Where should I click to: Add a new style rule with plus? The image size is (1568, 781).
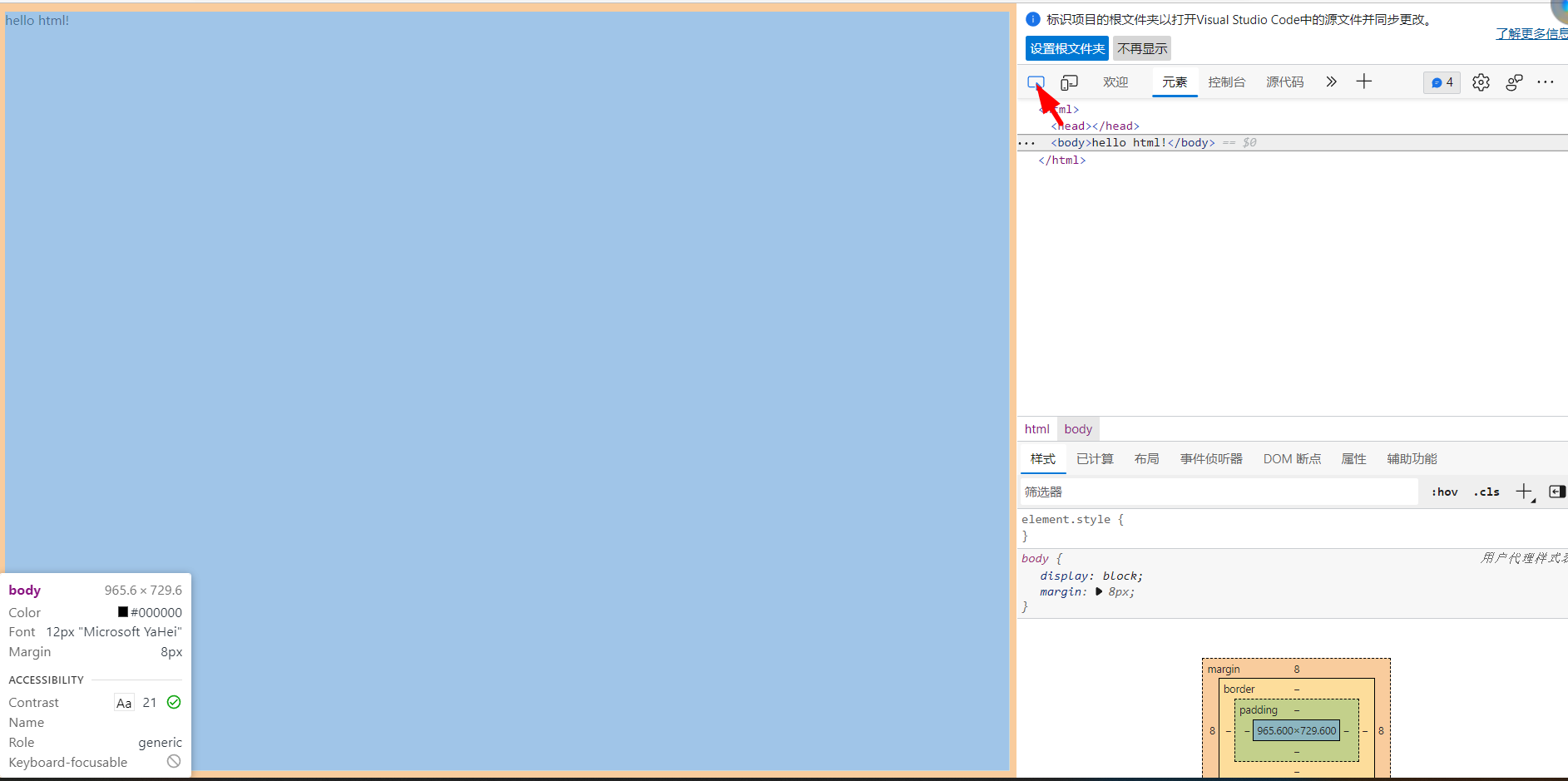coord(1524,492)
